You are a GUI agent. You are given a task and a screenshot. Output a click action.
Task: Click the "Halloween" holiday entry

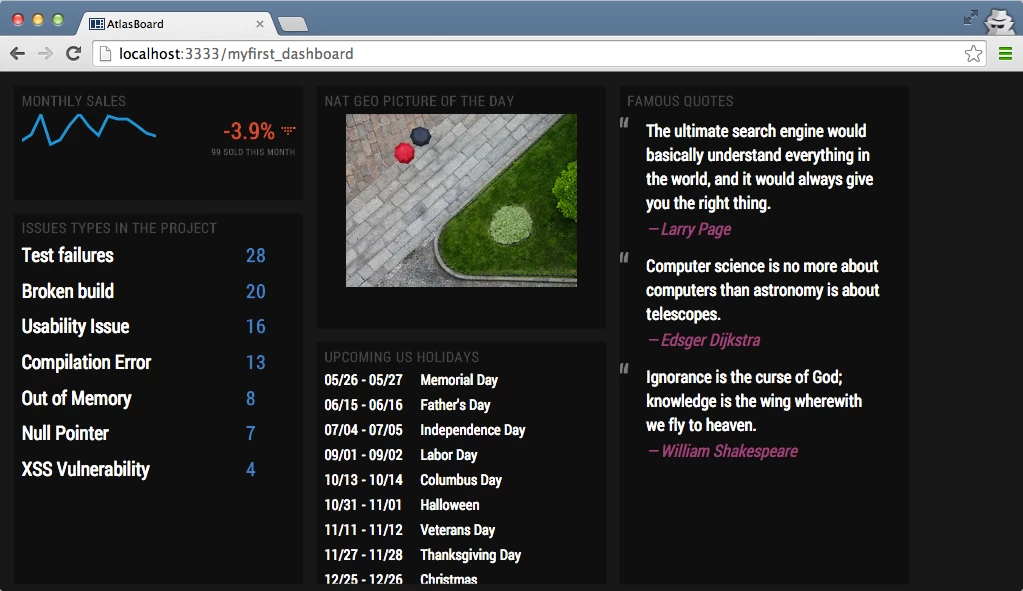click(x=450, y=505)
